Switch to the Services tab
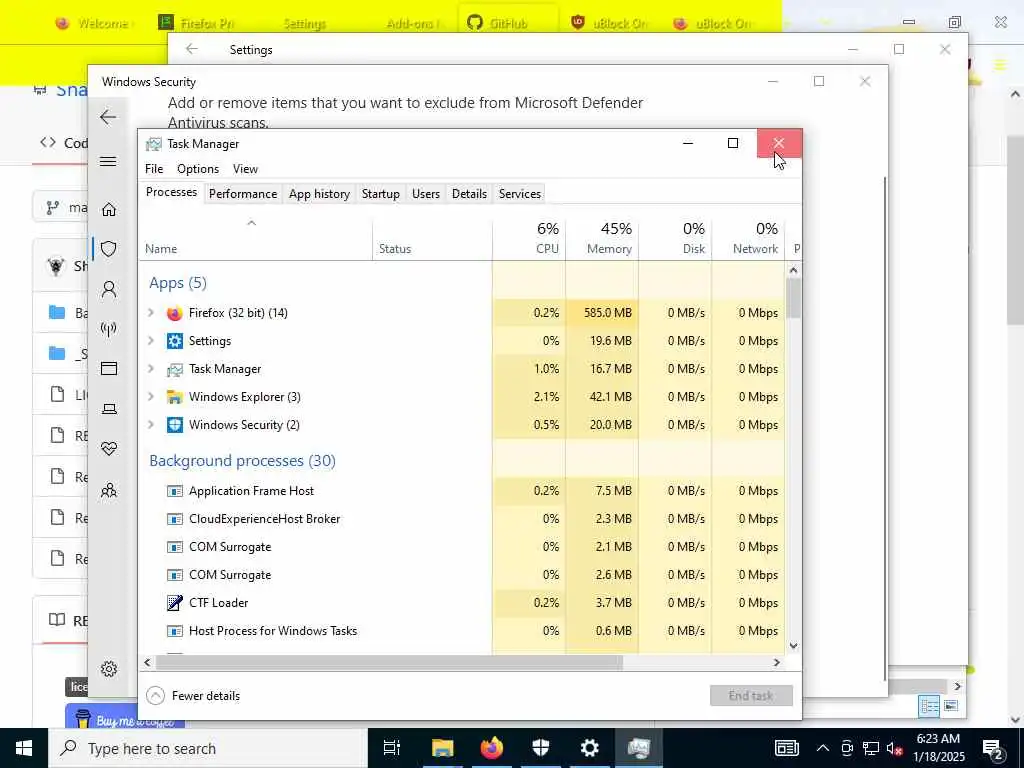The height and width of the screenshot is (768, 1024). (x=520, y=194)
